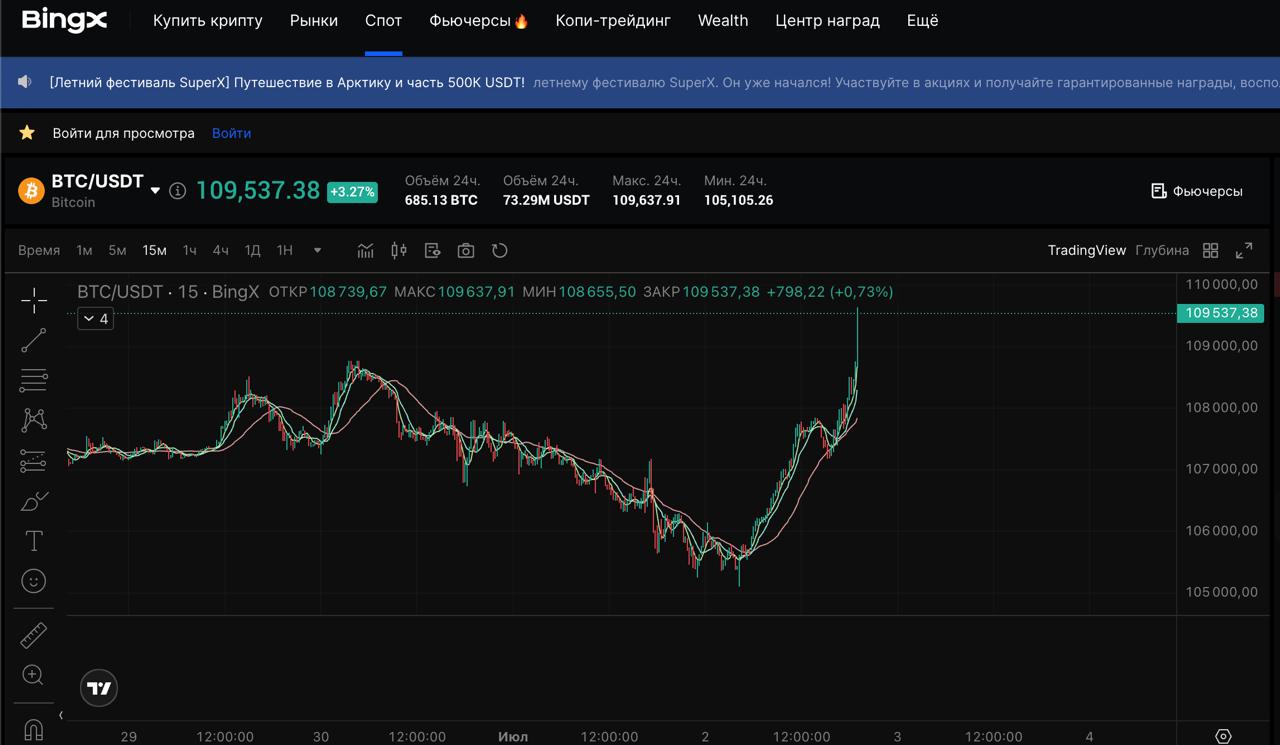Viewport: 1280px width, 745px height.
Task: Open the emoji icons tool
Action: (x=34, y=581)
